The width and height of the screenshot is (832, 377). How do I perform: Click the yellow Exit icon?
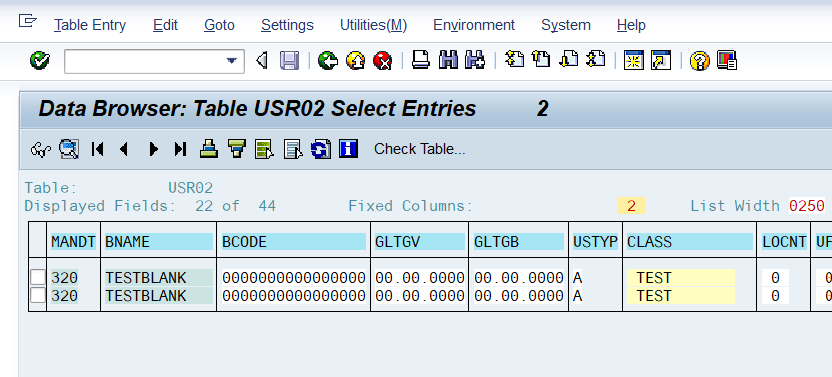pos(356,61)
